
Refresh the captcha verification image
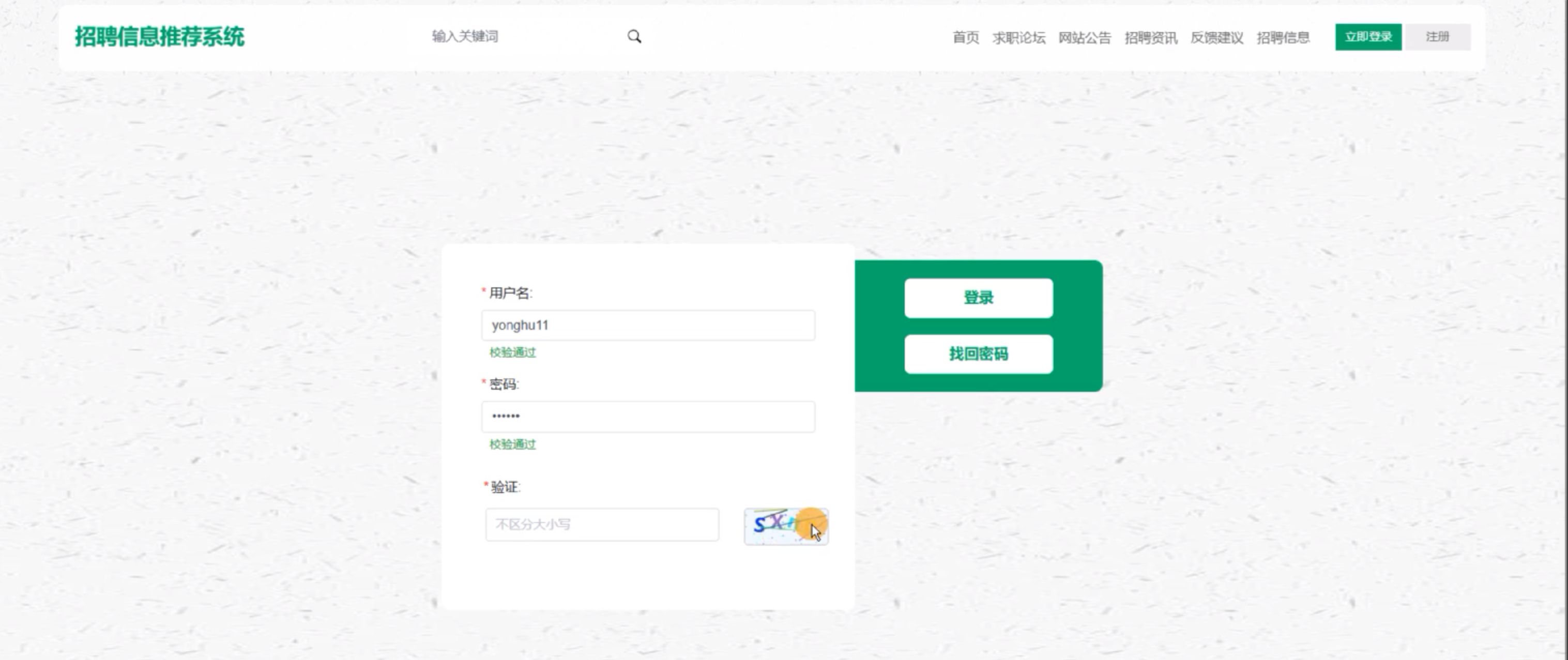[x=785, y=526]
